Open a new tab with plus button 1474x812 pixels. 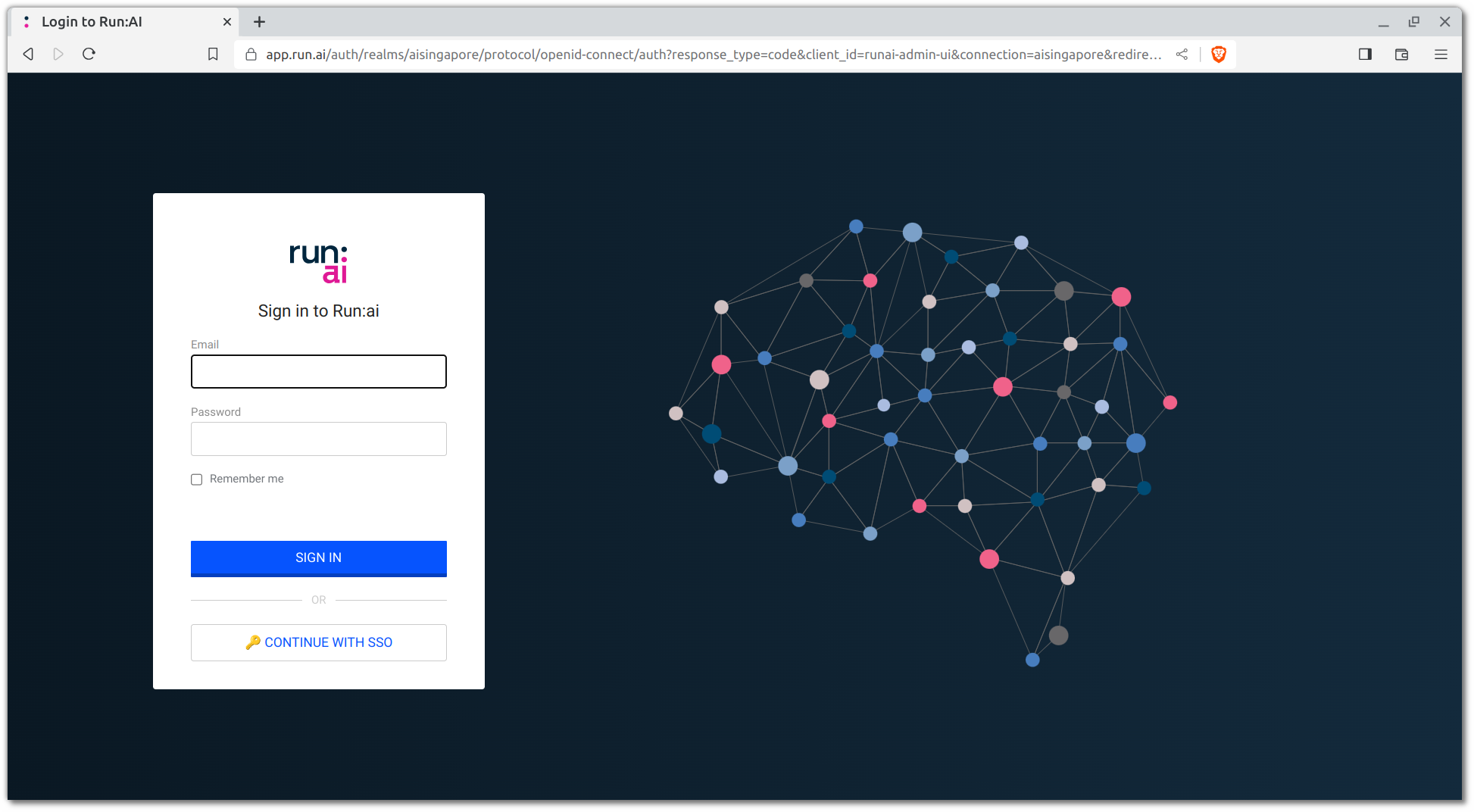click(259, 22)
